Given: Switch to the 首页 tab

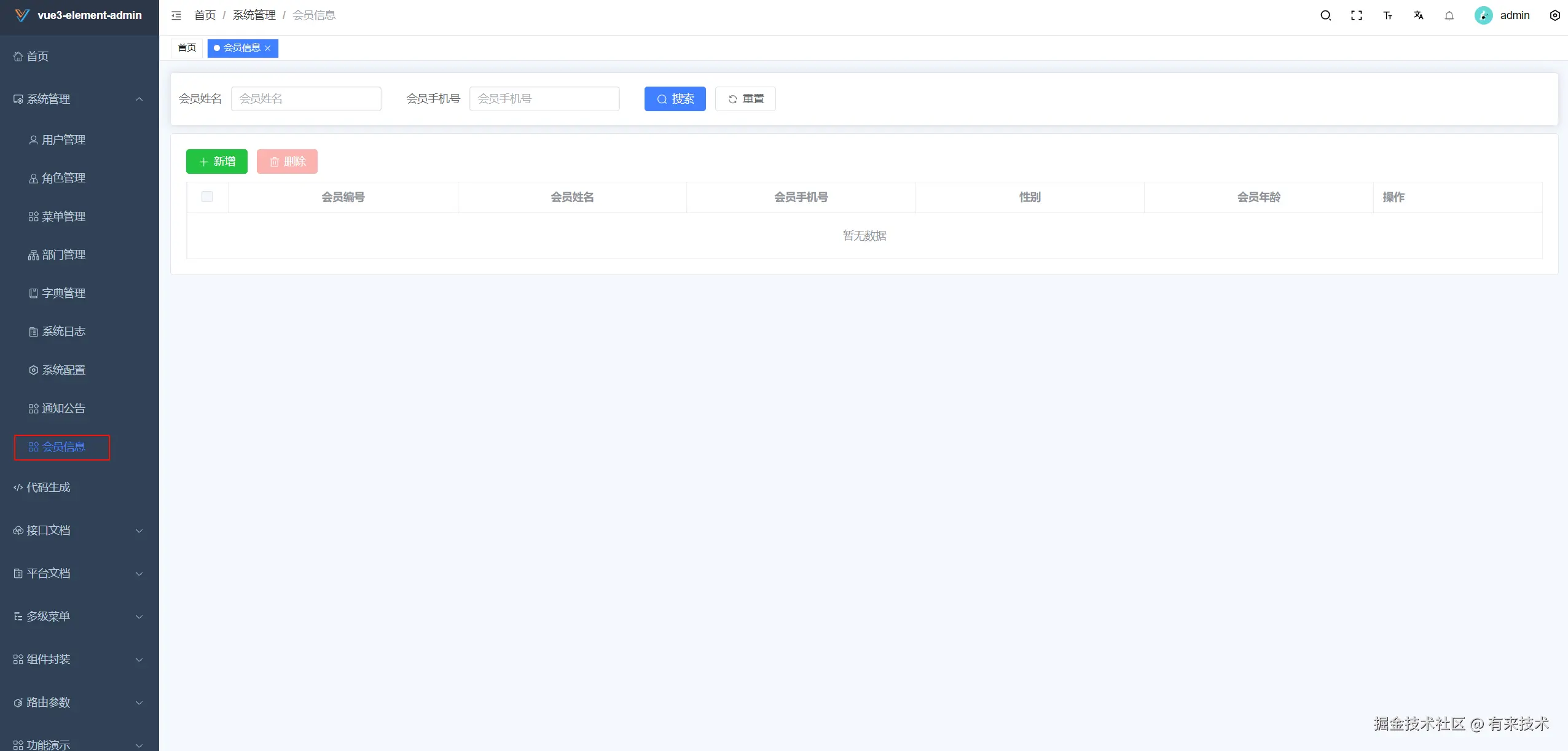Looking at the screenshot, I should [187, 48].
